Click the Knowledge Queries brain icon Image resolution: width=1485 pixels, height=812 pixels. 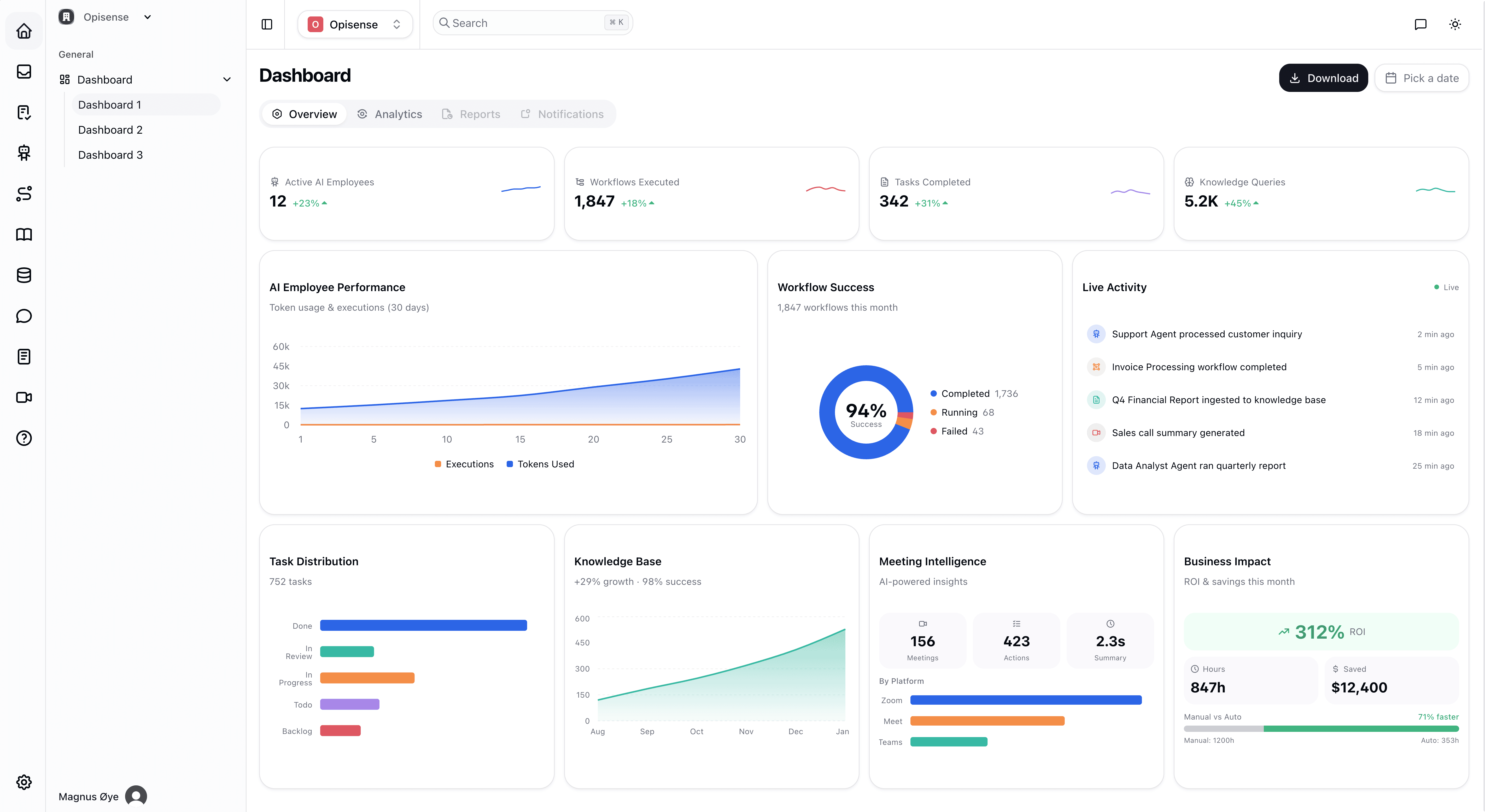(x=1189, y=182)
